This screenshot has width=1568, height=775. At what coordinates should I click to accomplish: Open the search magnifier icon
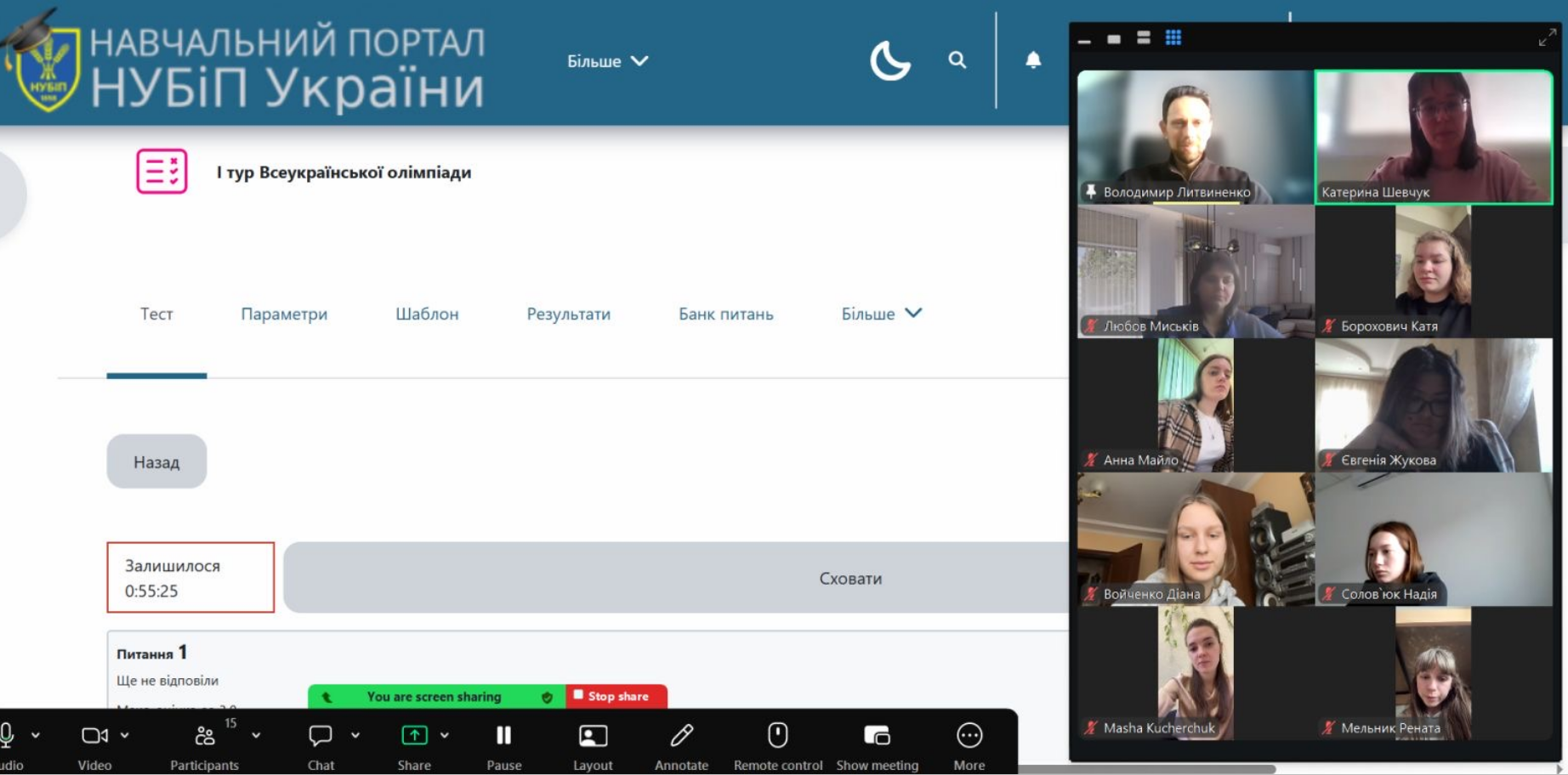[x=957, y=59]
